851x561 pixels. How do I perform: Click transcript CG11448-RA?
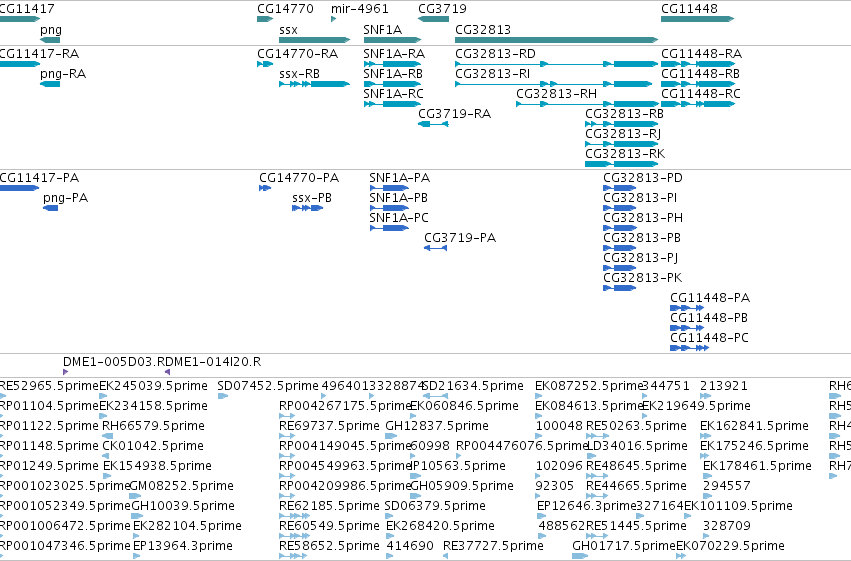pyautogui.click(x=697, y=64)
